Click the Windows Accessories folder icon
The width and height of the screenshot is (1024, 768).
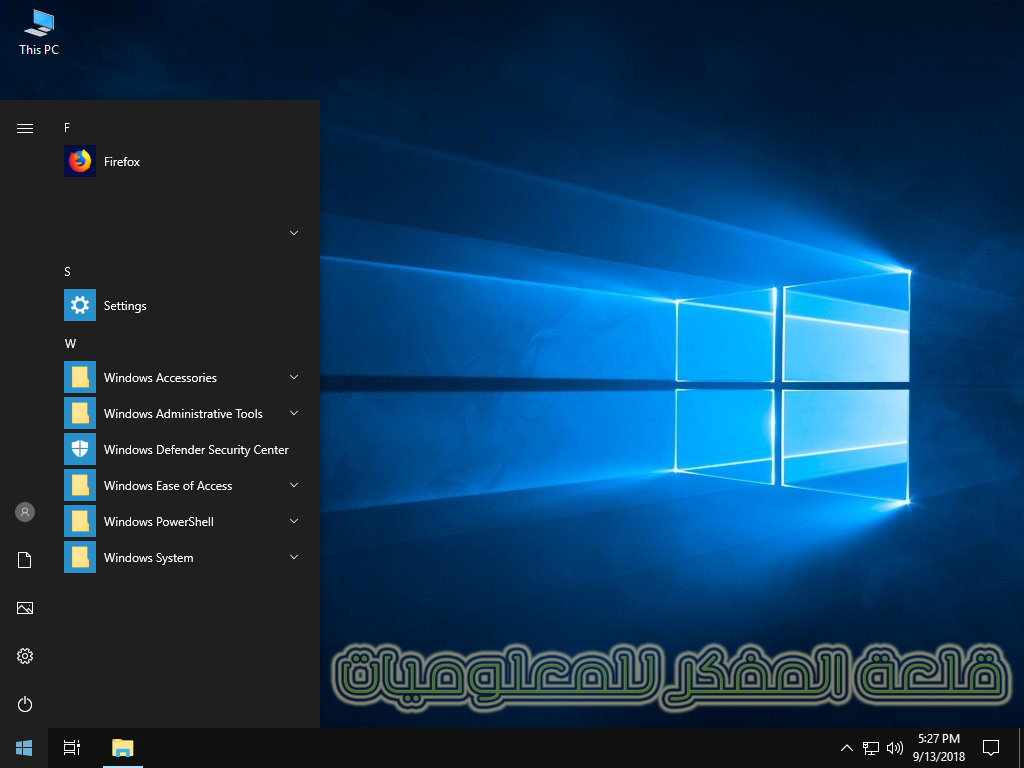point(80,377)
